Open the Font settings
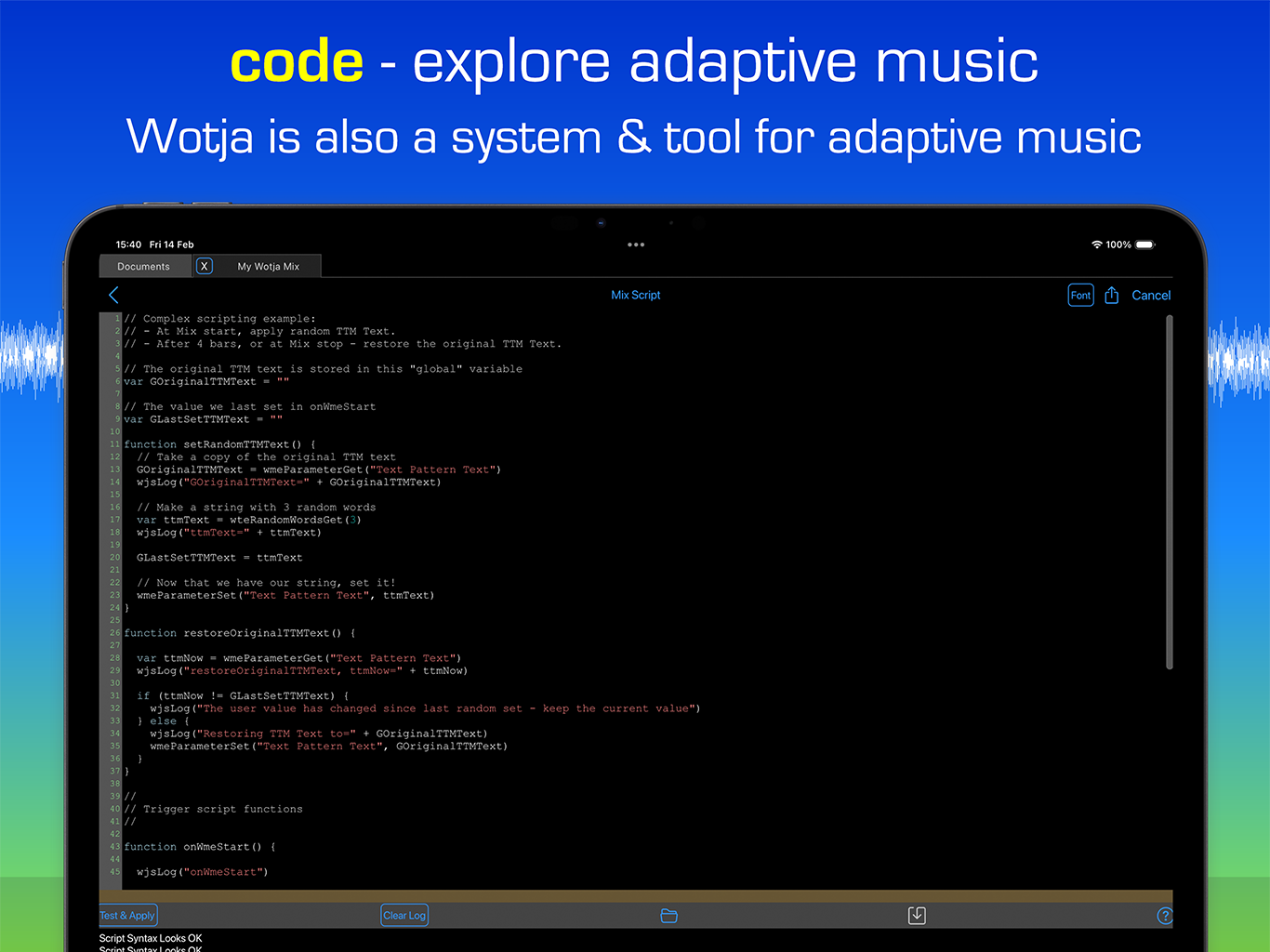The image size is (1270, 952). [1080, 294]
